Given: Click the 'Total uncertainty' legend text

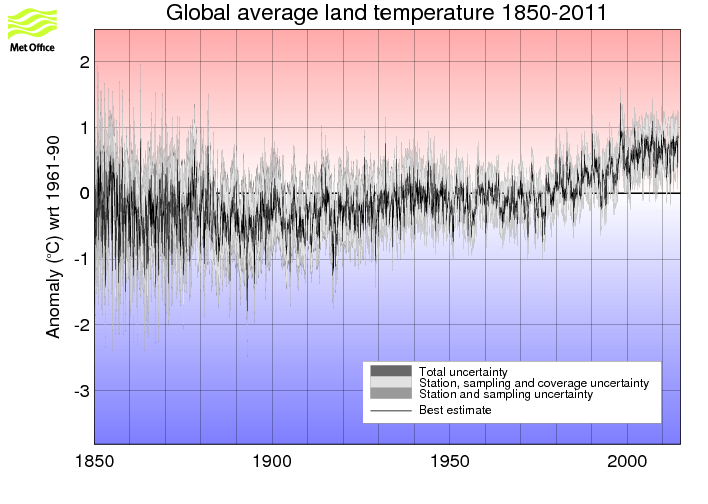Looking at the screenshot, I should click(463, 372).
